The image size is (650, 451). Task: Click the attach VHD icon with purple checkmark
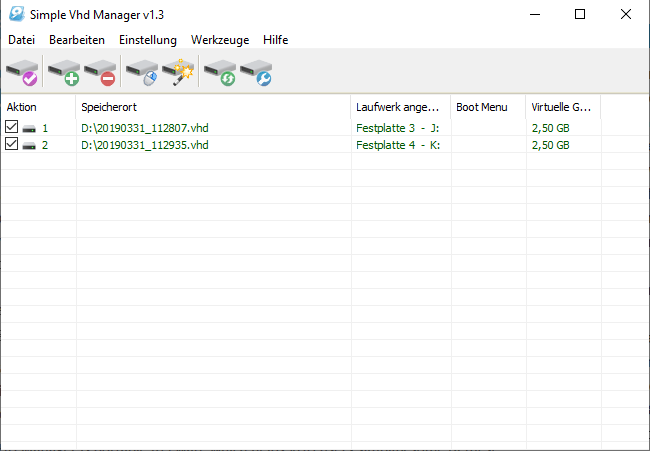[x=22, y=72]
